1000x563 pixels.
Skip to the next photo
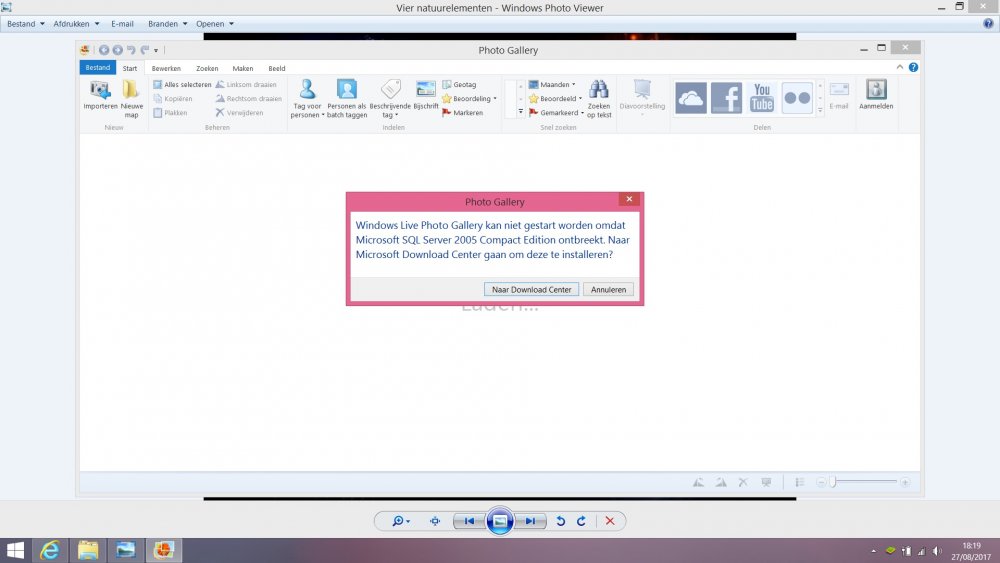pos(531,521)
